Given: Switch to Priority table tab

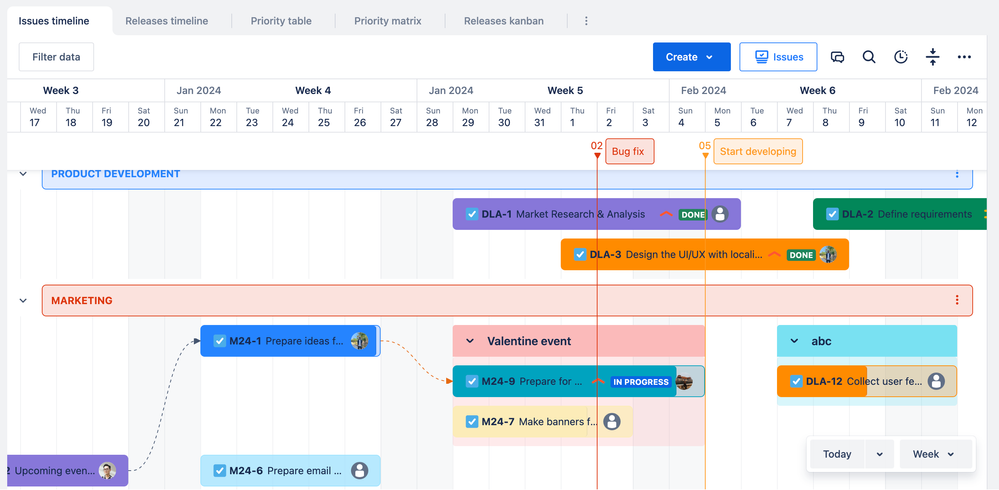Looking at the screenshot, I should coord(281,21).
